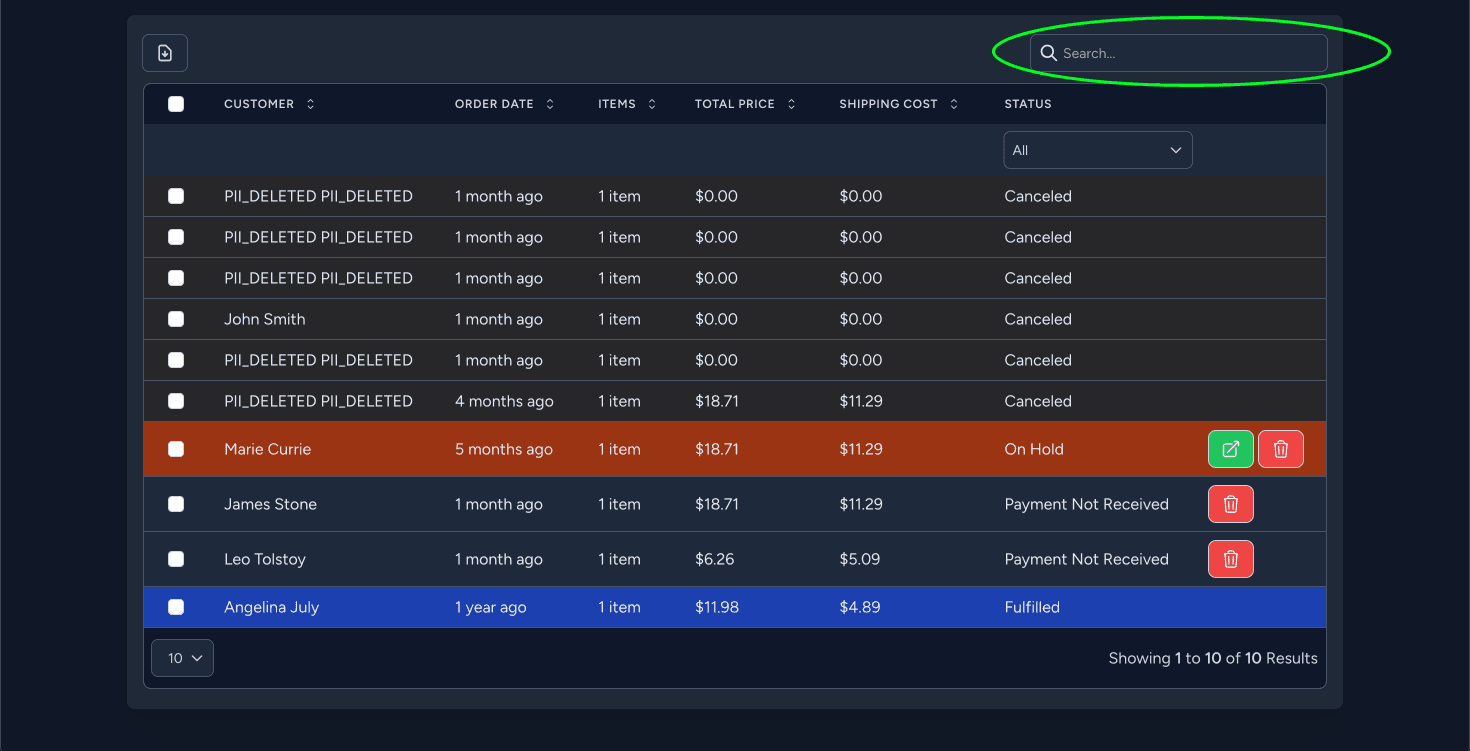Screen dimensions: 1470x751
Task: Open the rows-per-page dropdown showing 10
Action: click(181, 658)
